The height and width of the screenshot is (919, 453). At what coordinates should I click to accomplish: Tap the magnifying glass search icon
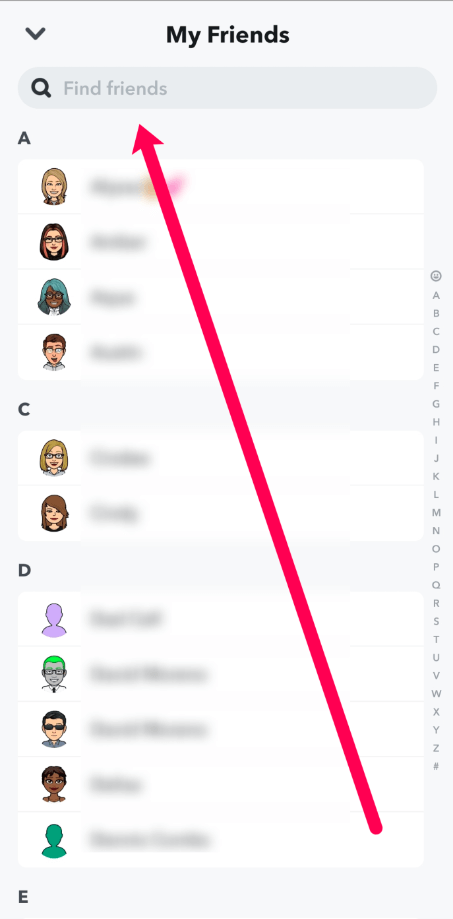42,88
